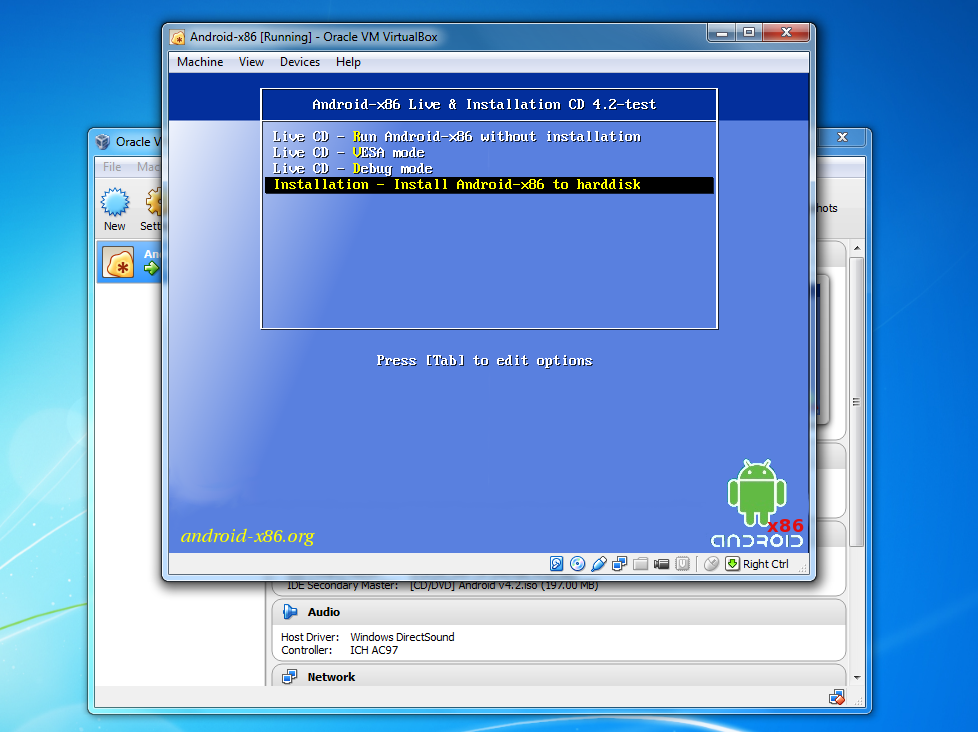Open the Machine menu
This screenshot has width=978, height=732.
[x=200, y=62]
